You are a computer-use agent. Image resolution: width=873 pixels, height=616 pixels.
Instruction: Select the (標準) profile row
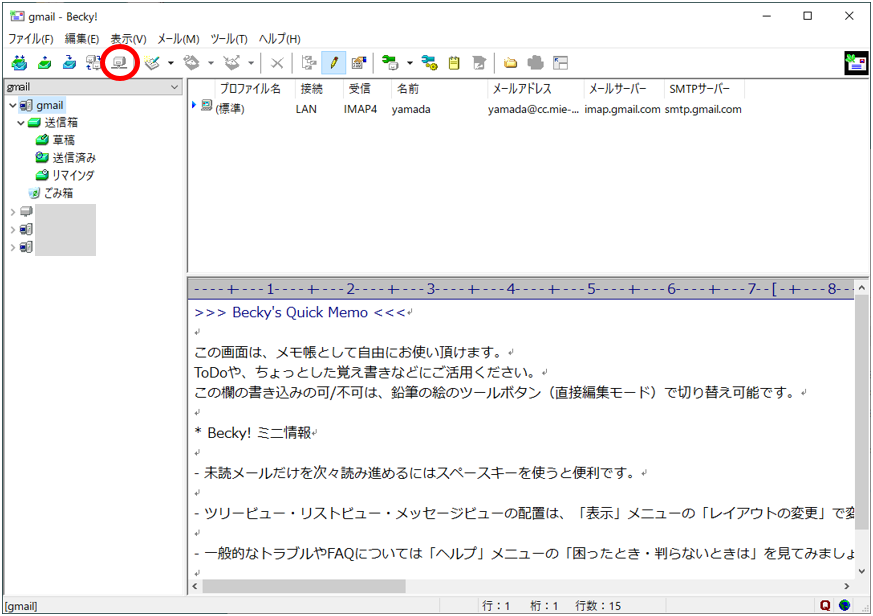pyautogui.click(x=468, y=109)
